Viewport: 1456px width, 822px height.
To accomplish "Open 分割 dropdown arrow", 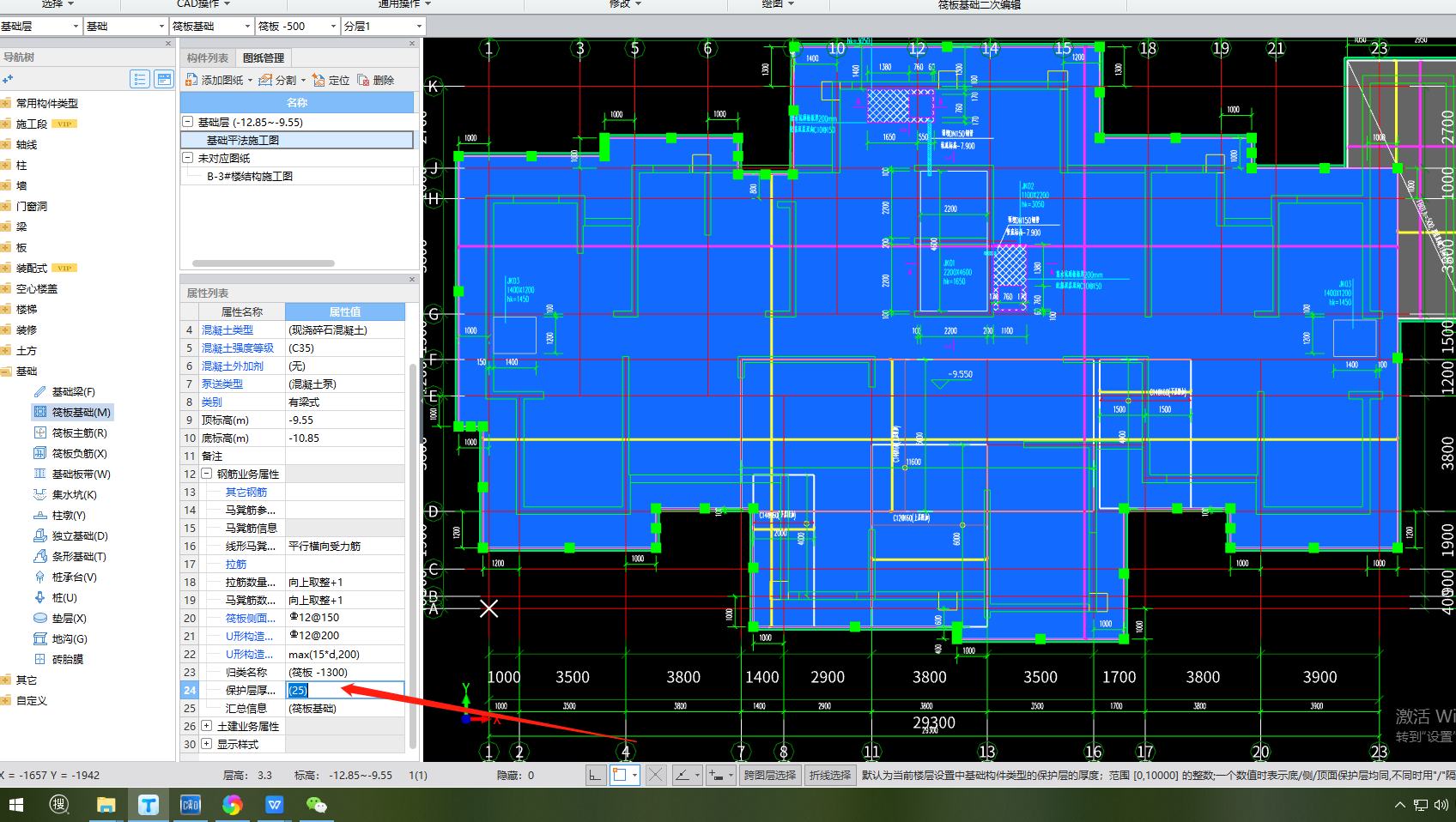I will [303, 81].
